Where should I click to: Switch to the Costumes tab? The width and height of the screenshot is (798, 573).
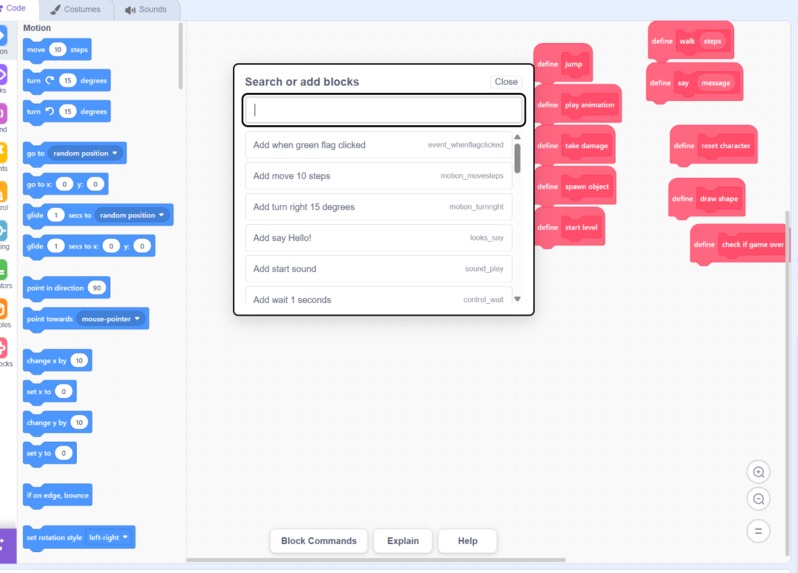point(76,9)
